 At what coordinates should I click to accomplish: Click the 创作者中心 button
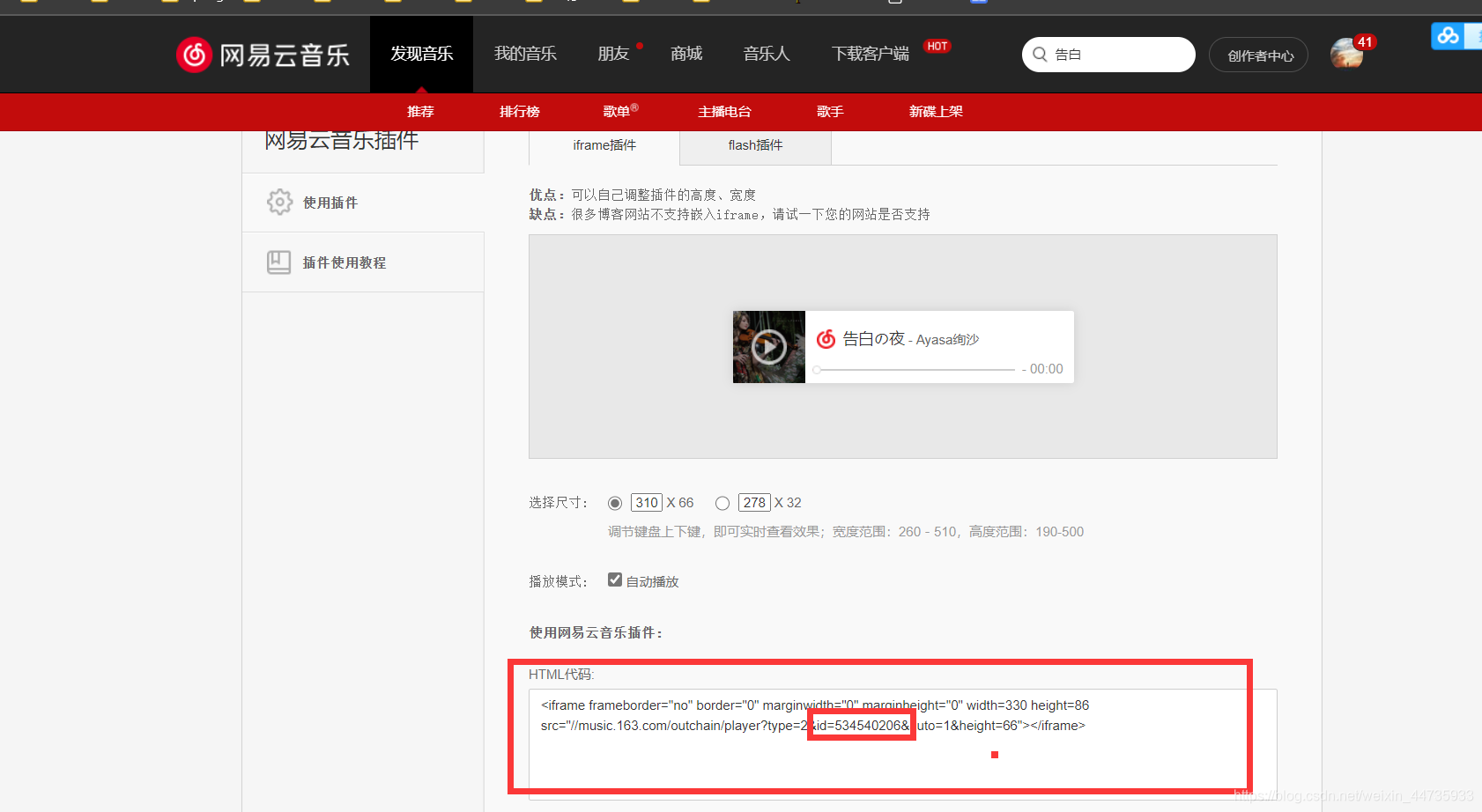pyautogui.click(x=1259, y=55)
